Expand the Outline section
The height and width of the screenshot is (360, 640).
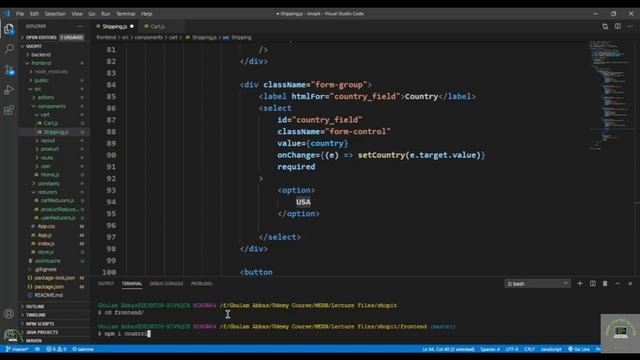tap(35, 306)
